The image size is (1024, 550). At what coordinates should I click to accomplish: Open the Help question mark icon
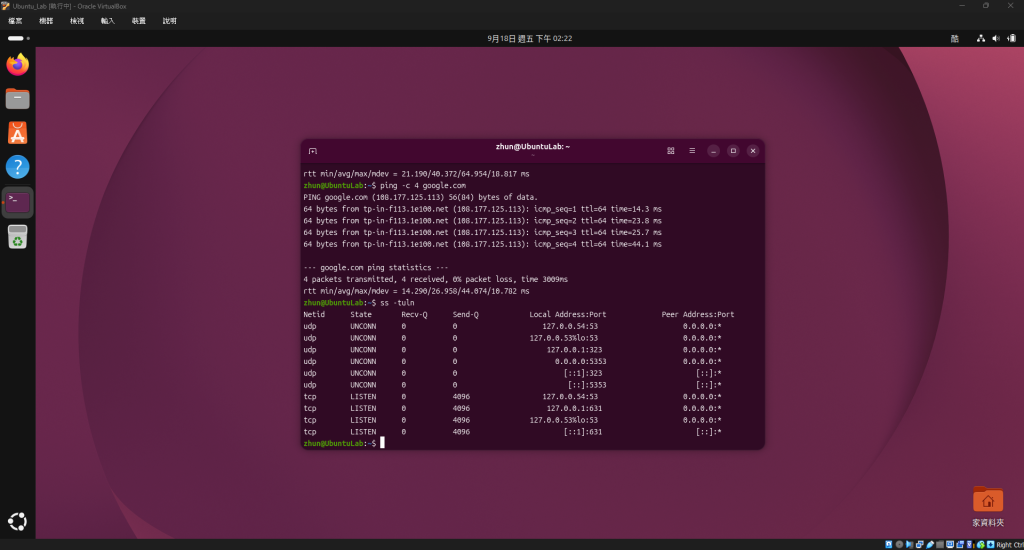[x=18, y=167]
